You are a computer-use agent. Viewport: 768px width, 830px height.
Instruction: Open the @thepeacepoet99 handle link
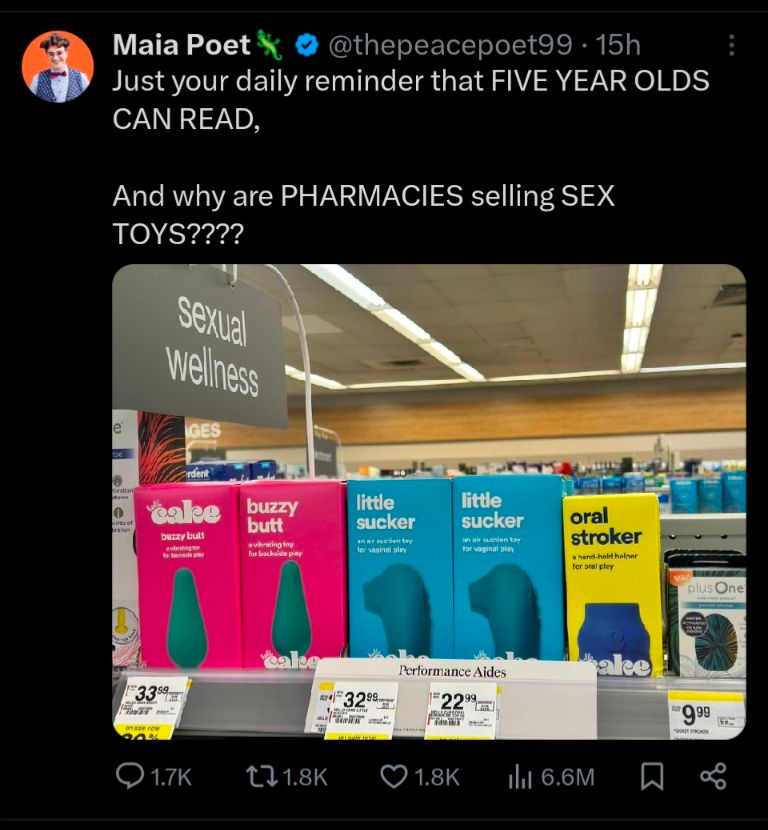(x=450, y=45)
